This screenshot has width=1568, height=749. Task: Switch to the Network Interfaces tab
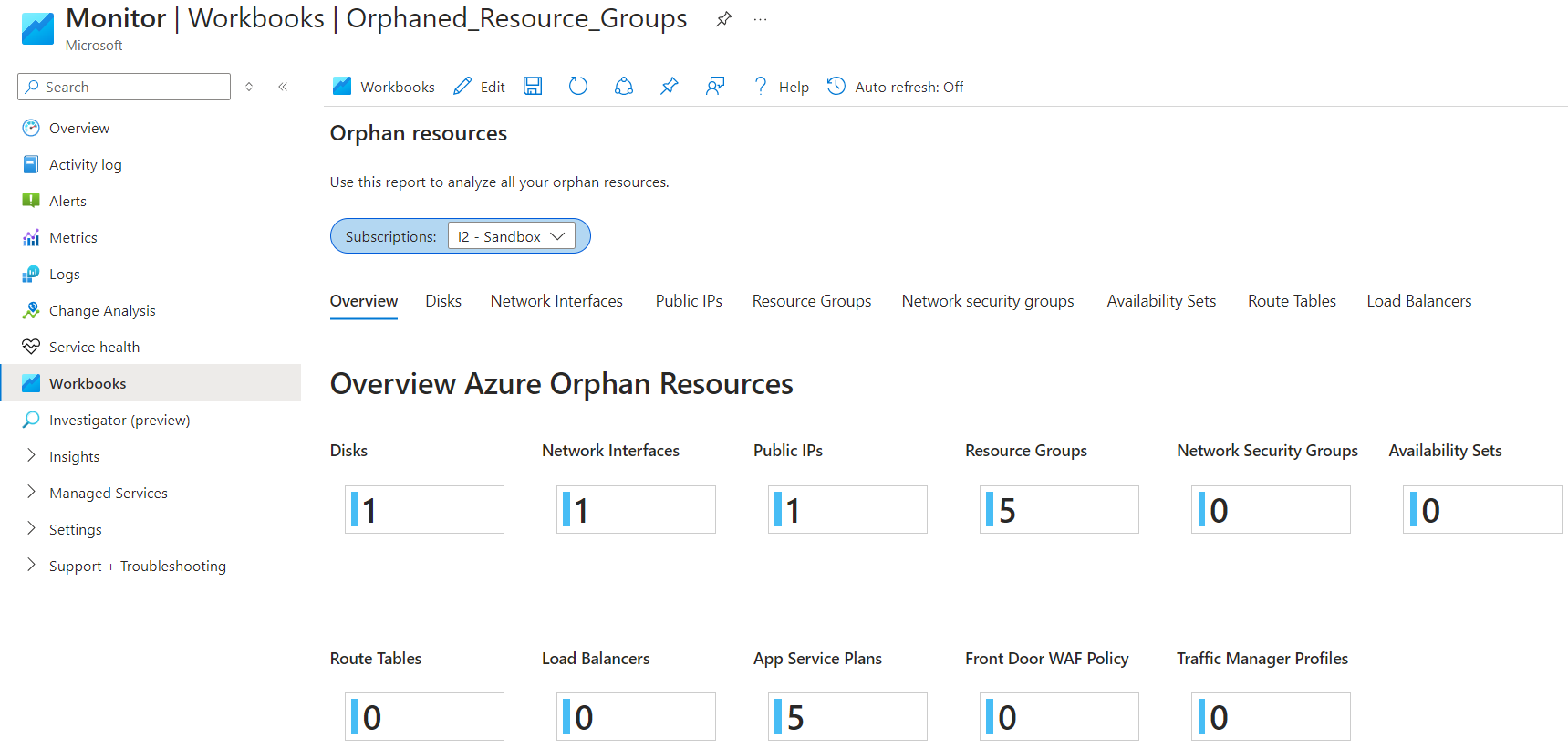(556, 301)
